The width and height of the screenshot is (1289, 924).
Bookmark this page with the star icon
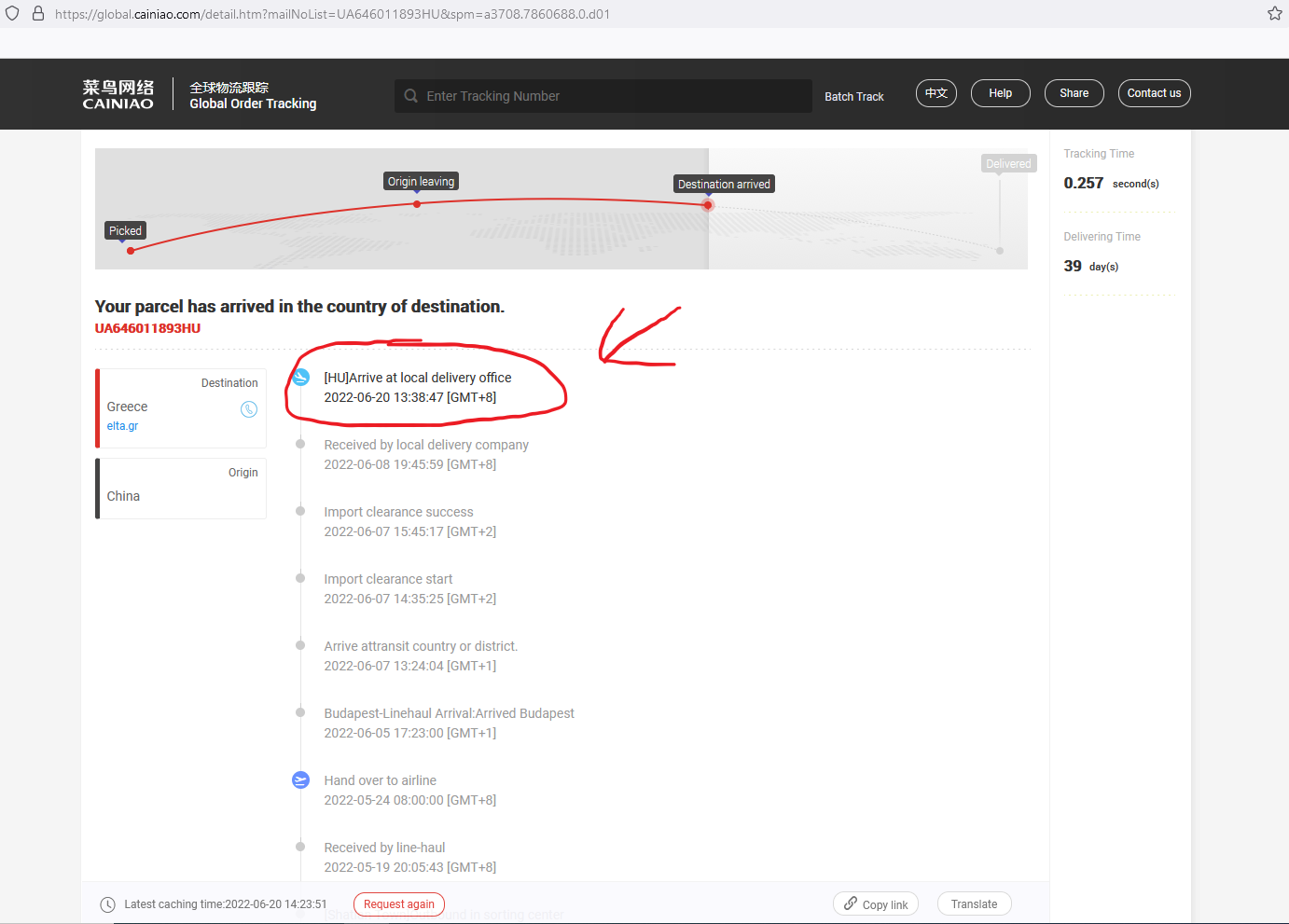1275,13
